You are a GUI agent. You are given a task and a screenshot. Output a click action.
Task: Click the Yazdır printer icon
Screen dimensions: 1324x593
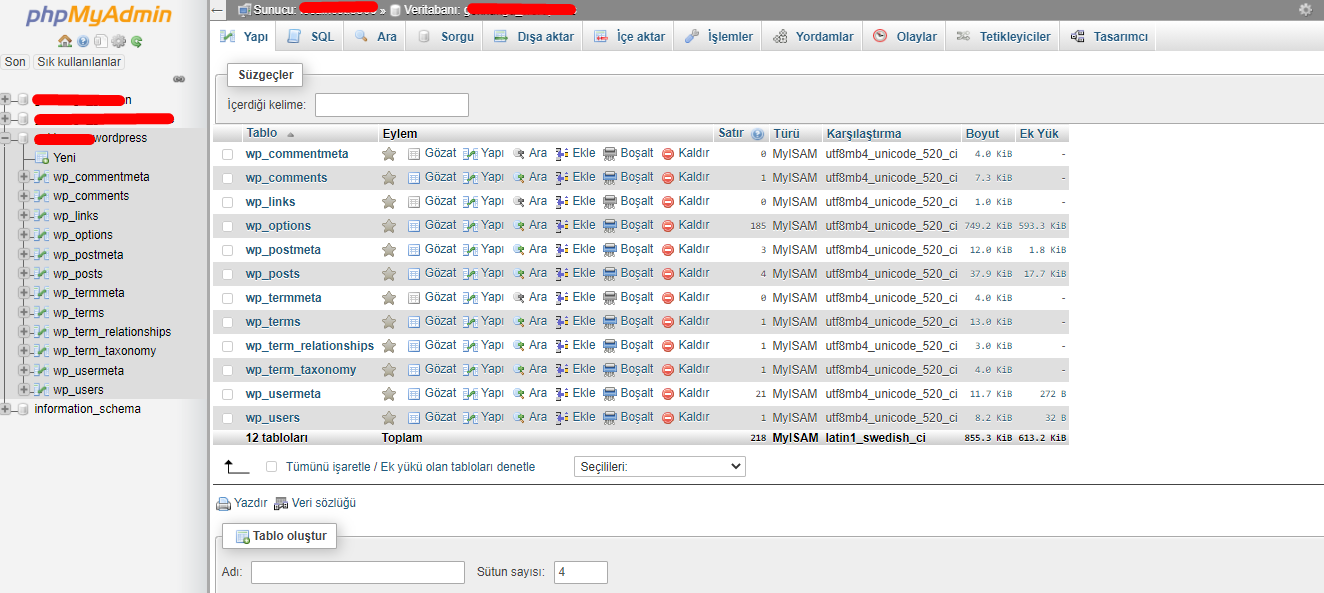224,504
